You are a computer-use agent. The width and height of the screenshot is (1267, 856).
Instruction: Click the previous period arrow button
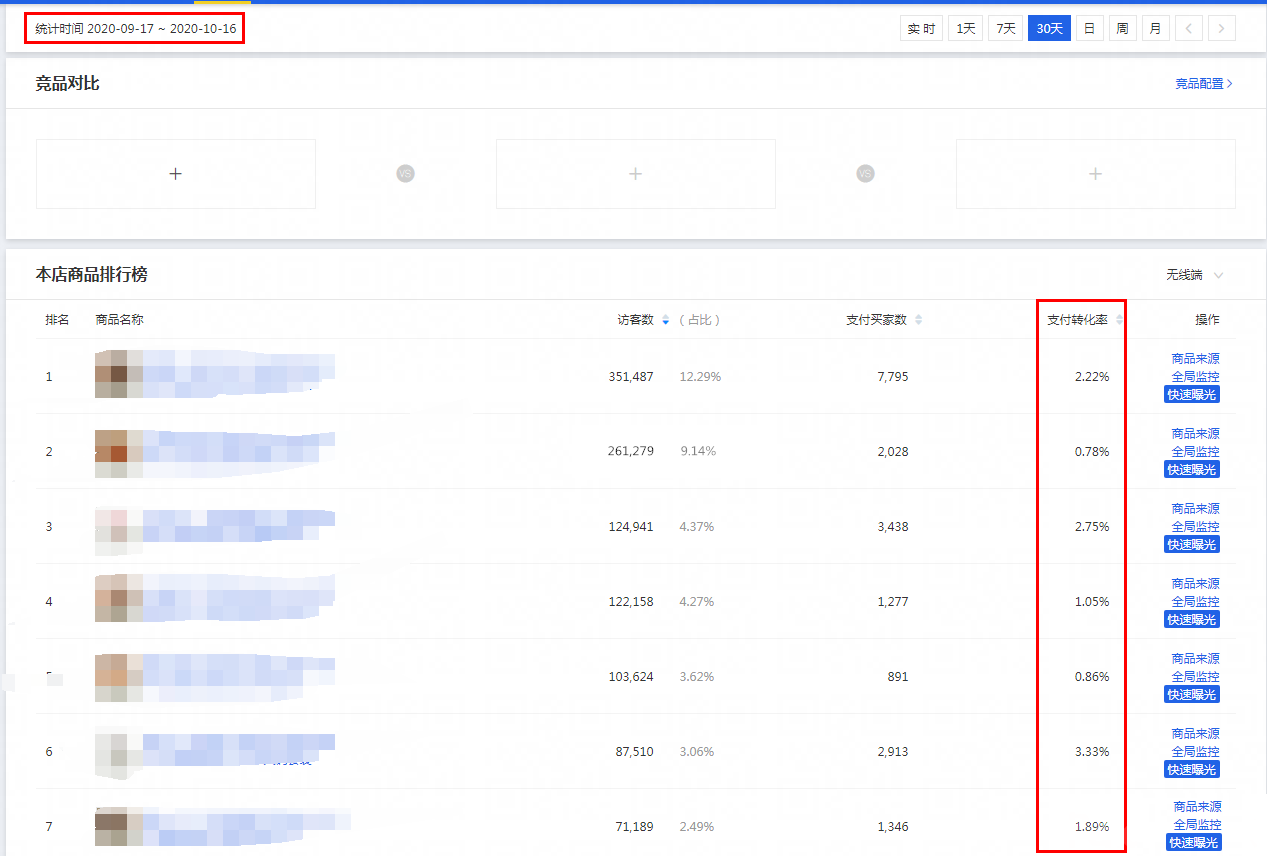[x=1188, y=29]
